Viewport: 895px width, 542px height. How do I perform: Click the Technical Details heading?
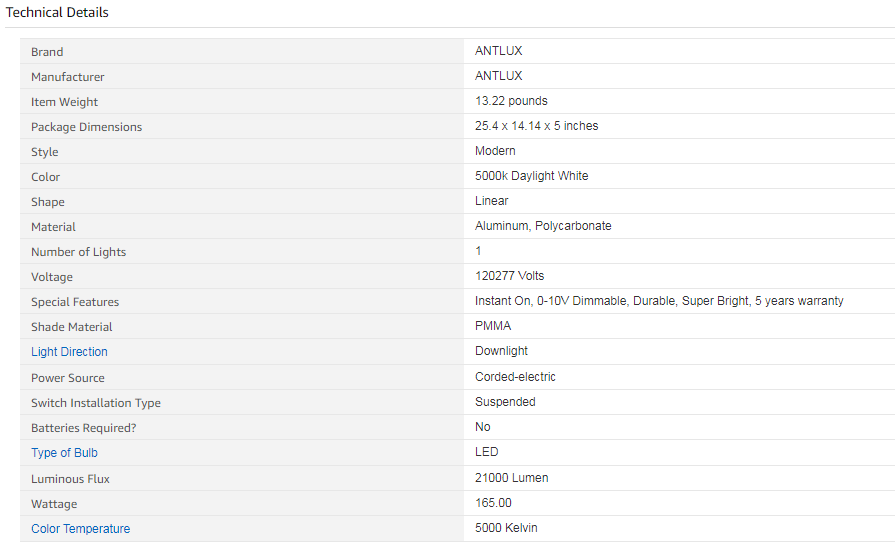(57, 13)
